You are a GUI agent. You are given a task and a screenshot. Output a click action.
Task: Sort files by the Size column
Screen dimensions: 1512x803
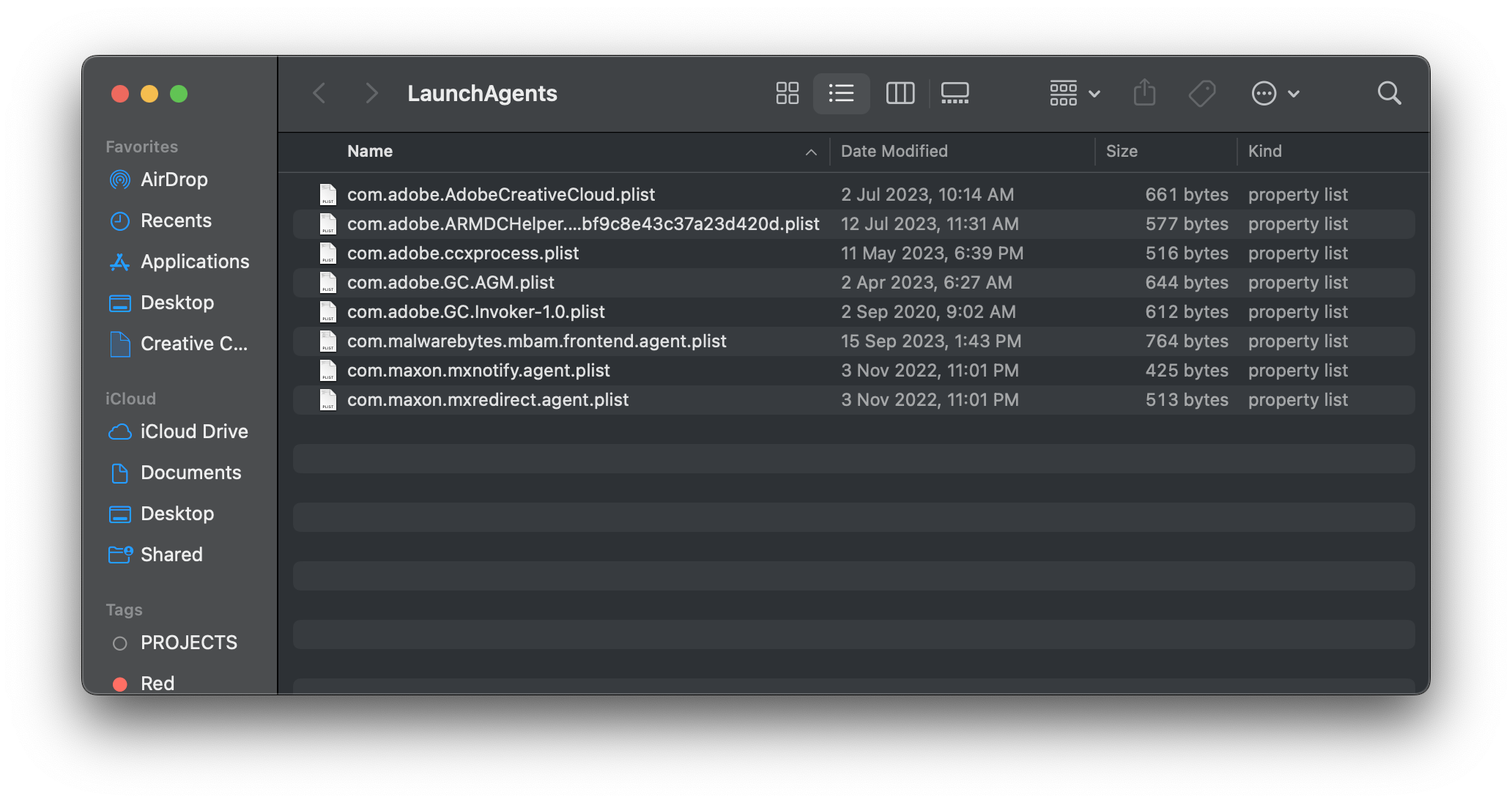(1122, 151)
